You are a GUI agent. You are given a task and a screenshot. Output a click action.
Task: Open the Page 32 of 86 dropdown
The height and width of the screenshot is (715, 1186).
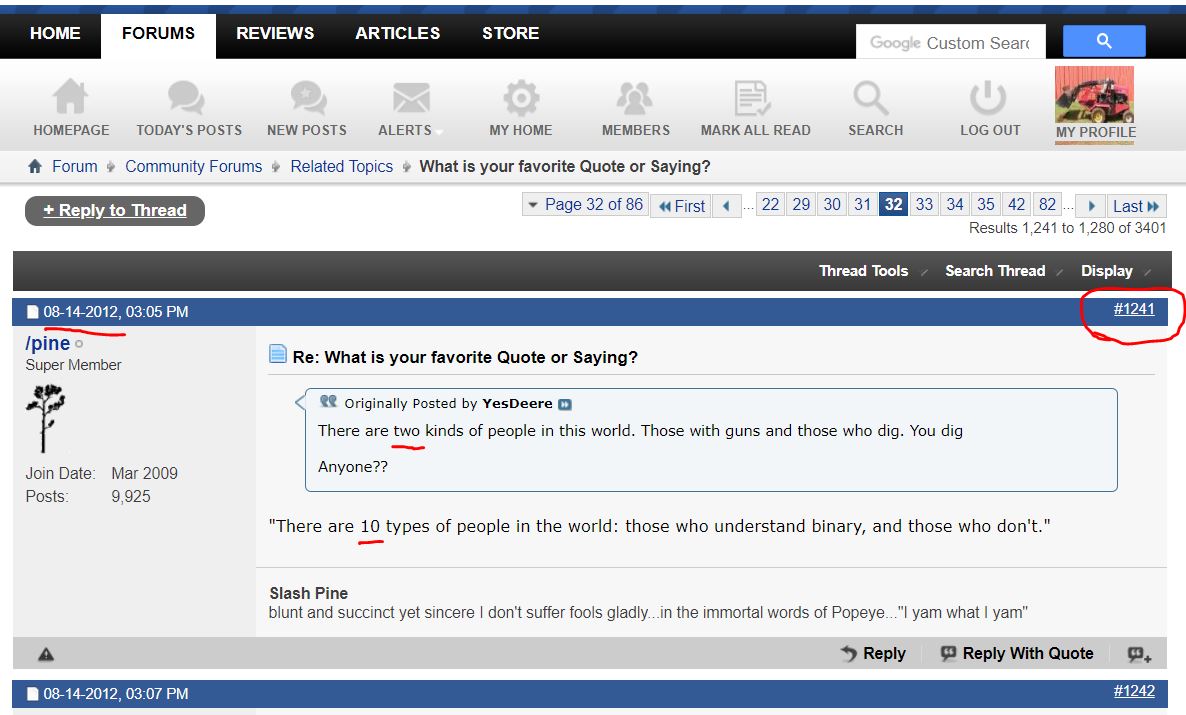coord(585,205)
